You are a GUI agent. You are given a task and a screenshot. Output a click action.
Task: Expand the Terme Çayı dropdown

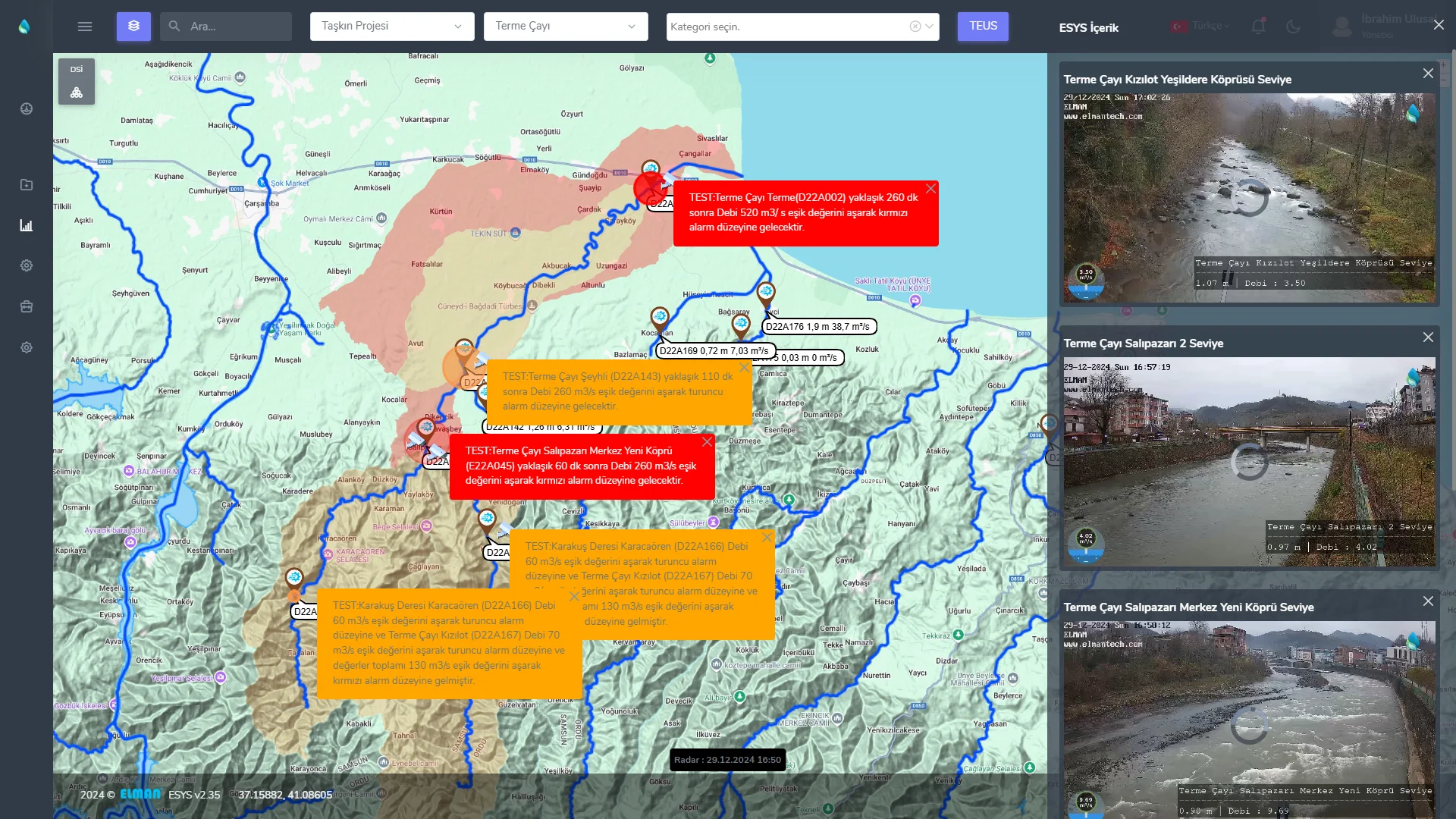click(565, 27)
